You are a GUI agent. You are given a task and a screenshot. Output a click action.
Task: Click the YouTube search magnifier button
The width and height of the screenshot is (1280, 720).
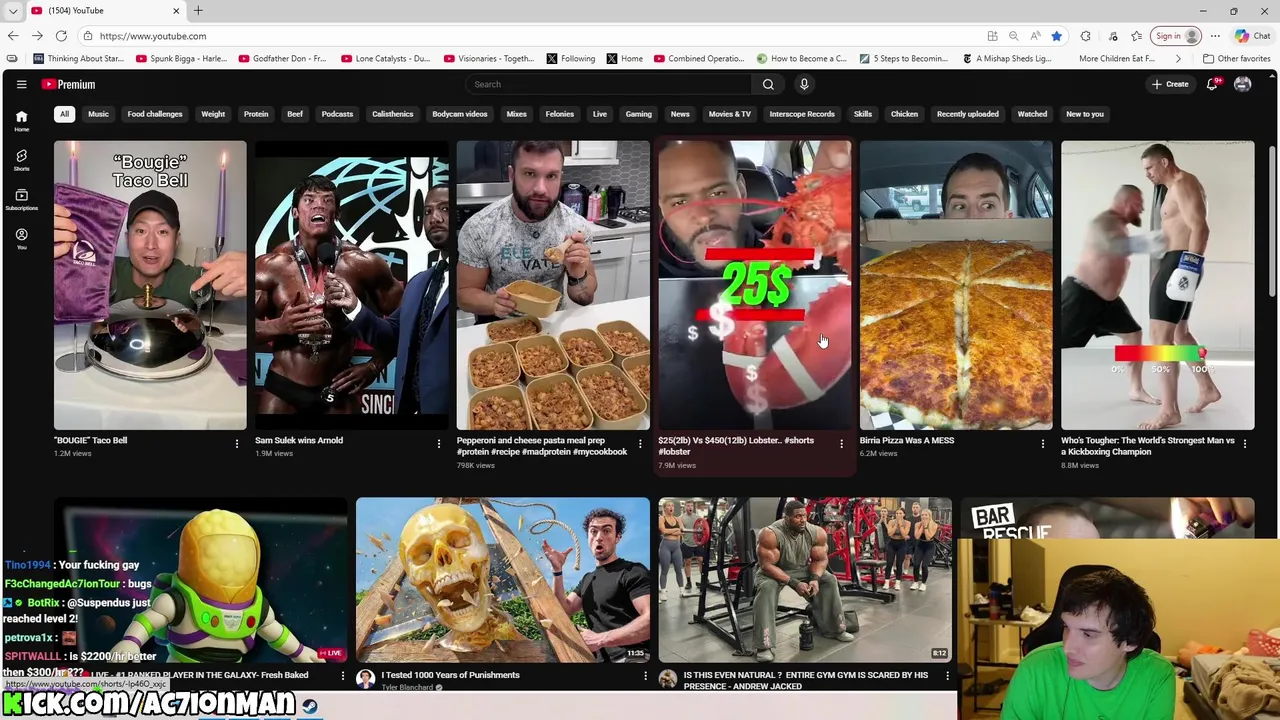[768, 84]
